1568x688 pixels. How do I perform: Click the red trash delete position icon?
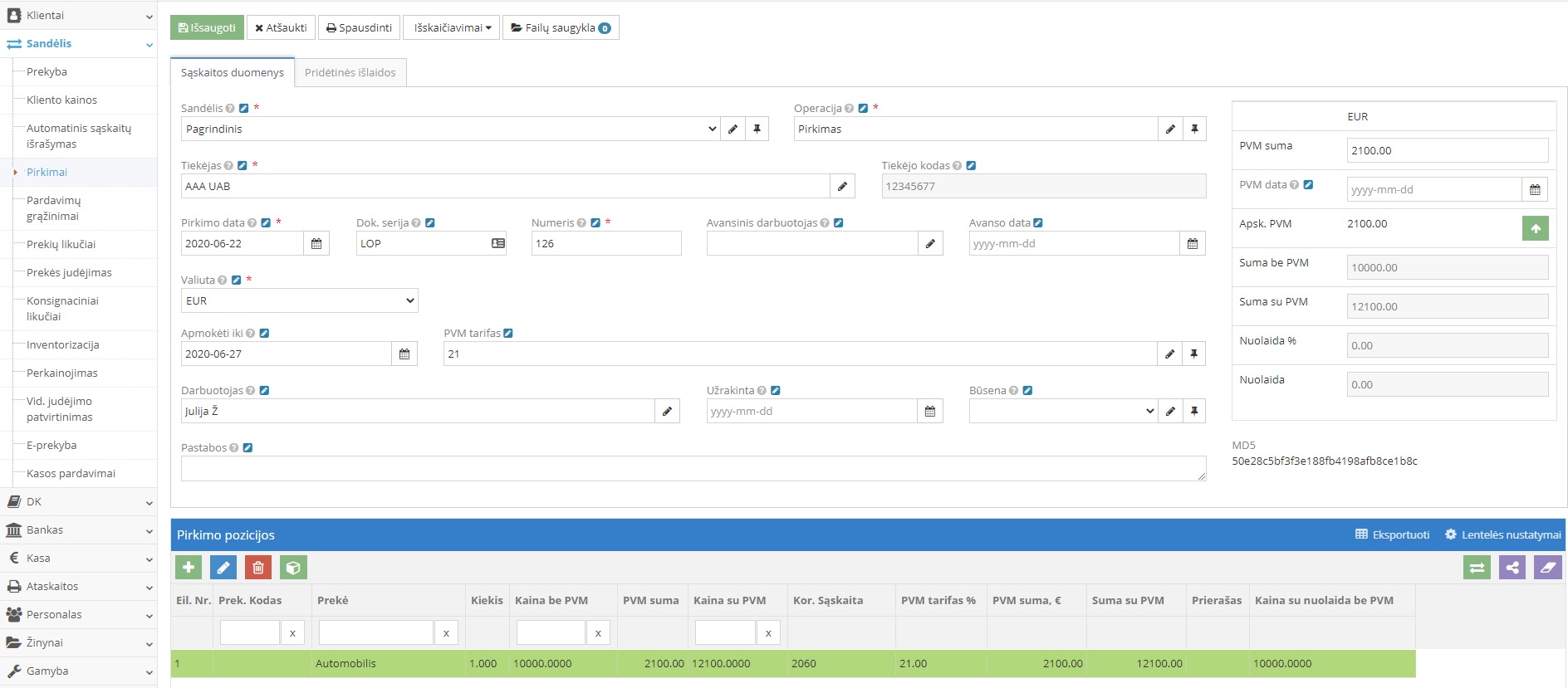click(x=258, y=568)
